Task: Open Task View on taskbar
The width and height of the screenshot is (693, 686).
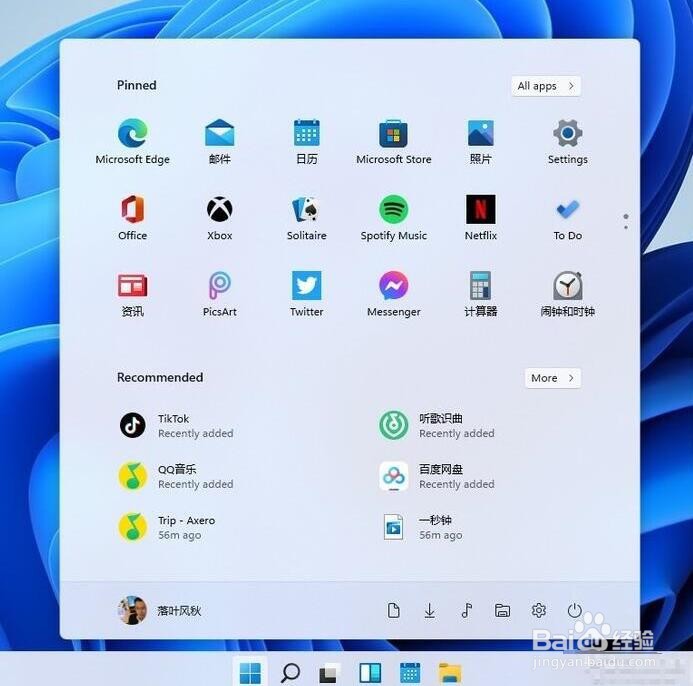Action: click(330, 674)
